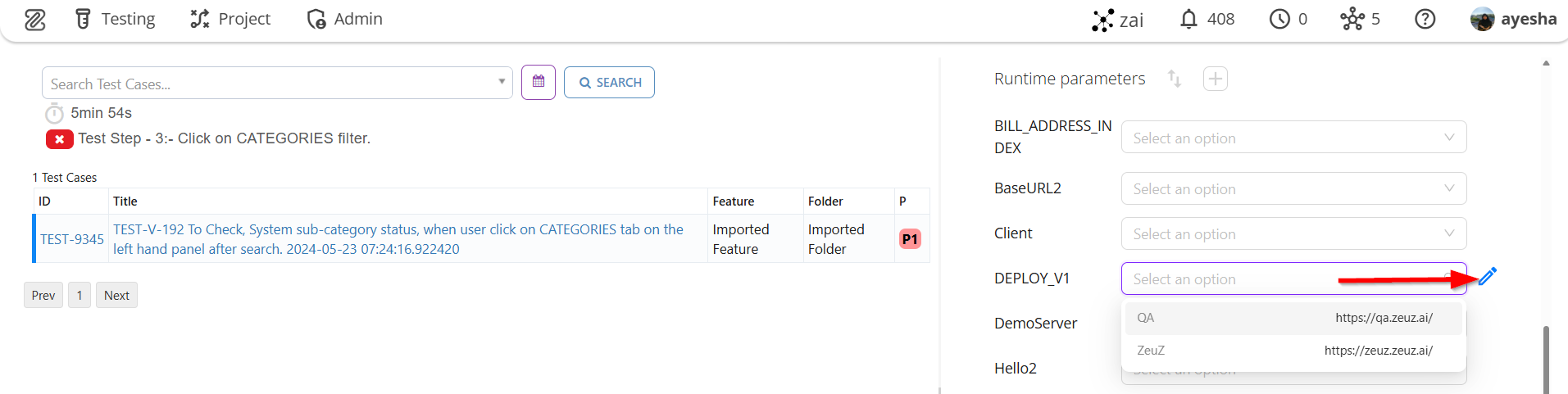Expand the BILL_ADDRESS_INDEX dropdown
This screenshot has width=1568, height=394.
pos(1293,138)
